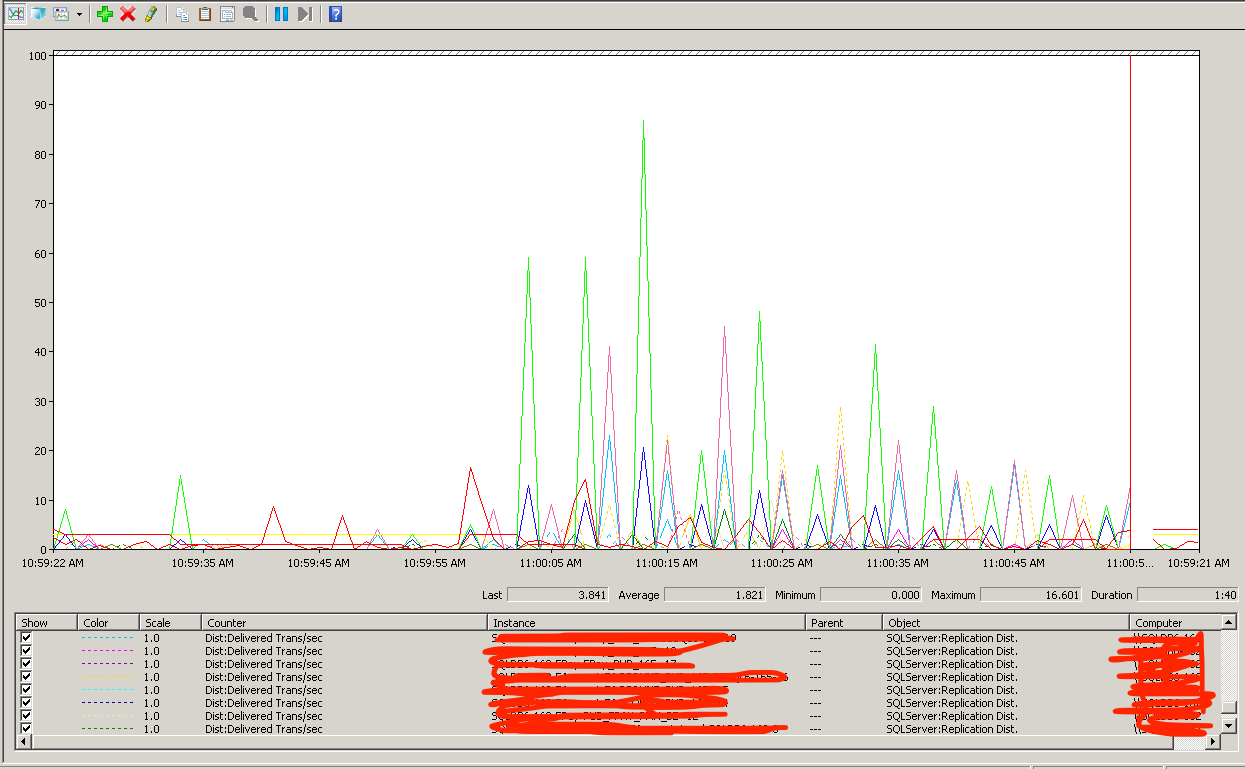Click the 10:59:22 AM time axis label
The width and height of the screenshot is (1245, 769).
point(53,563)
